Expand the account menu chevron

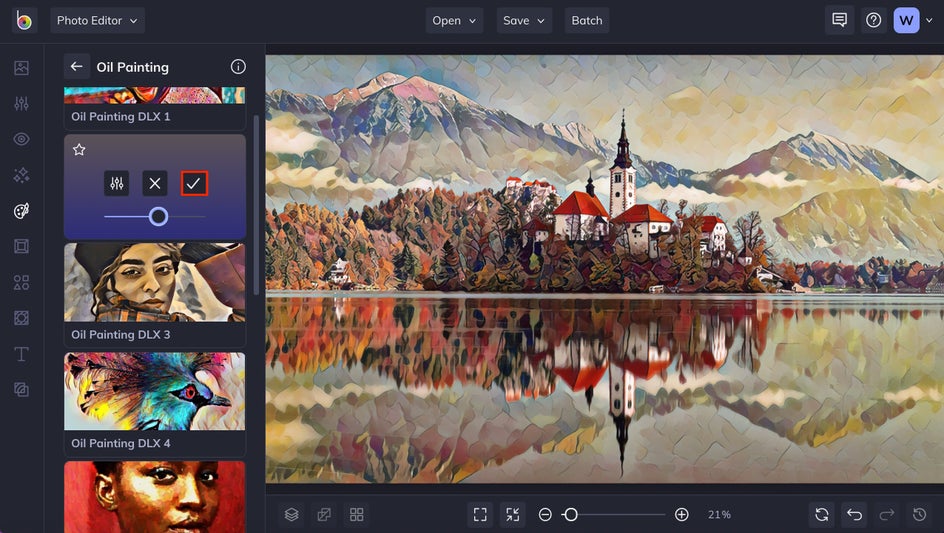point(929,20)
